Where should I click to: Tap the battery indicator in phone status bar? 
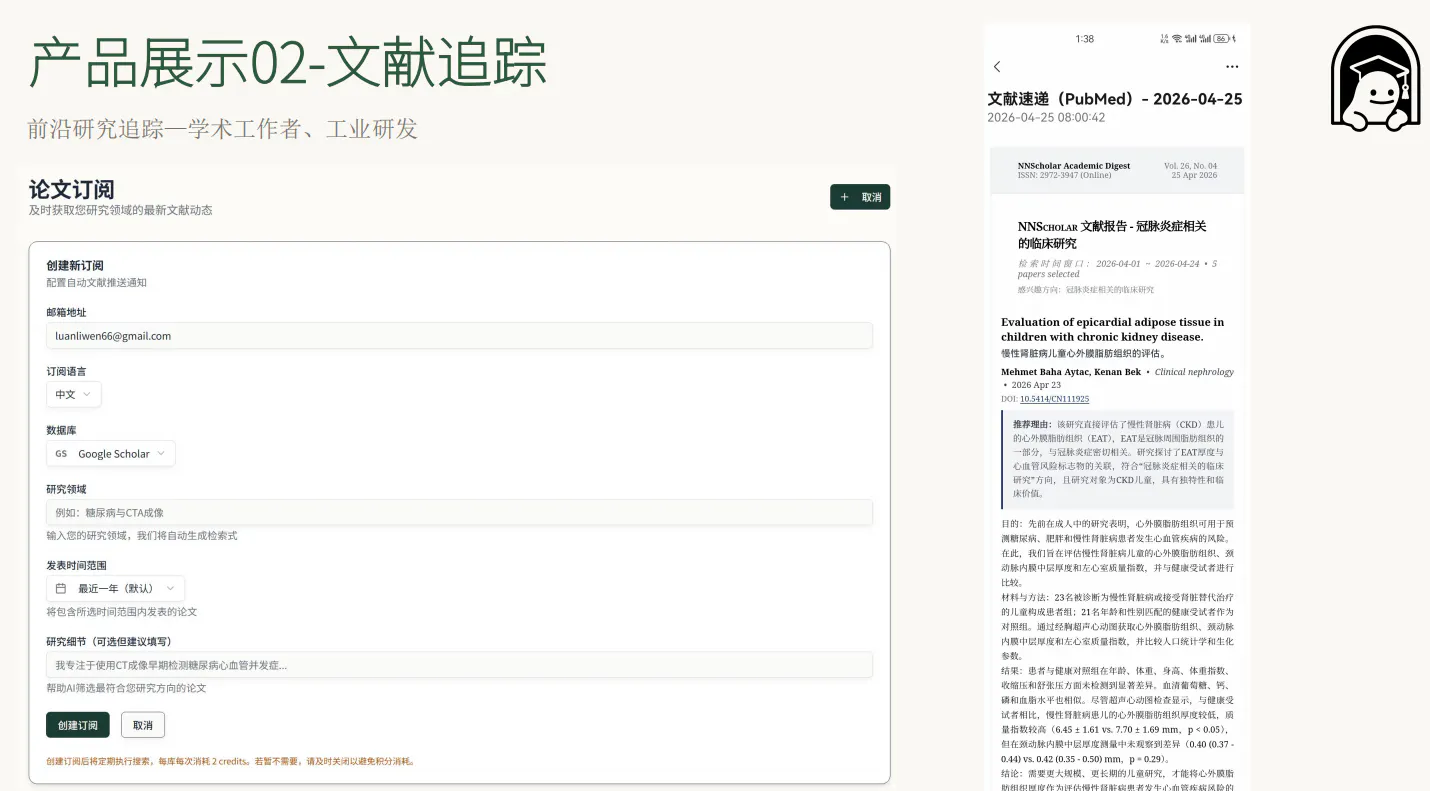tap(1222, 39)
